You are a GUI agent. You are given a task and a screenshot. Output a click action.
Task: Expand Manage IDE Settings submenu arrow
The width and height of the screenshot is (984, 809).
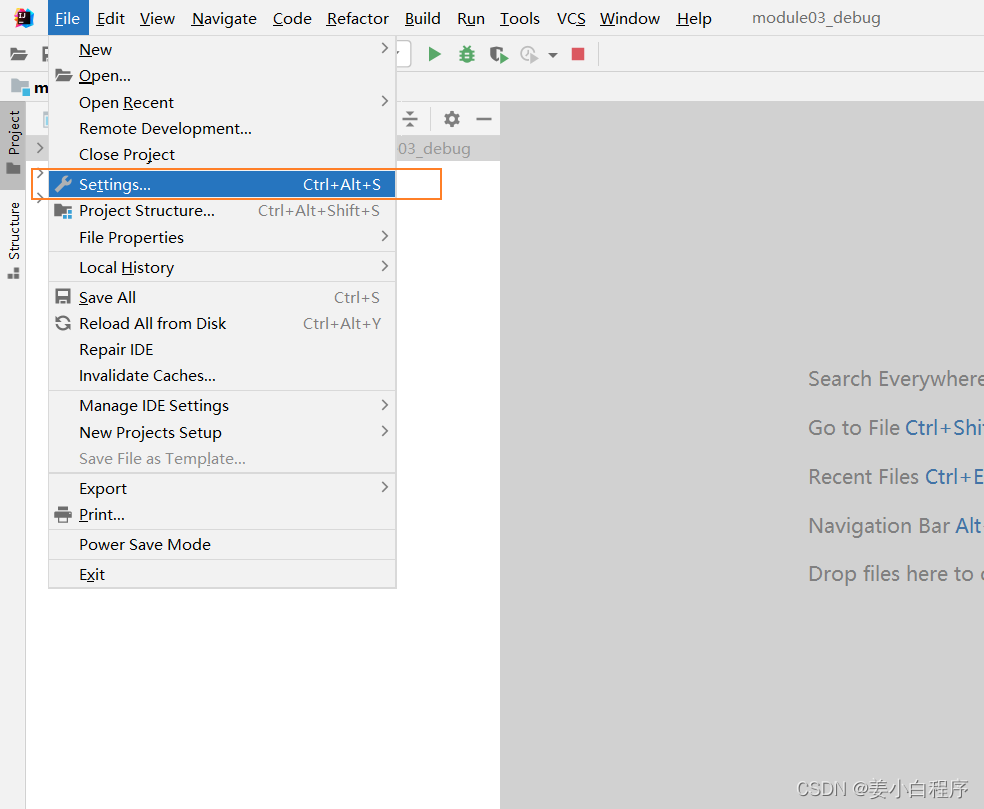(385, 405)
